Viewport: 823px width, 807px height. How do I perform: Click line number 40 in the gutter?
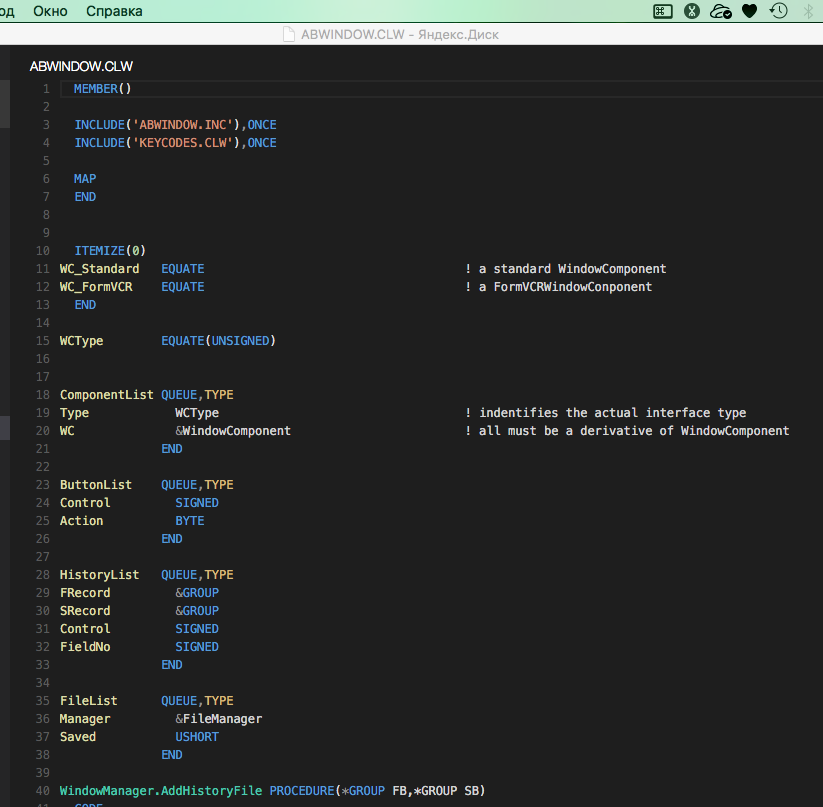point(43,791)
